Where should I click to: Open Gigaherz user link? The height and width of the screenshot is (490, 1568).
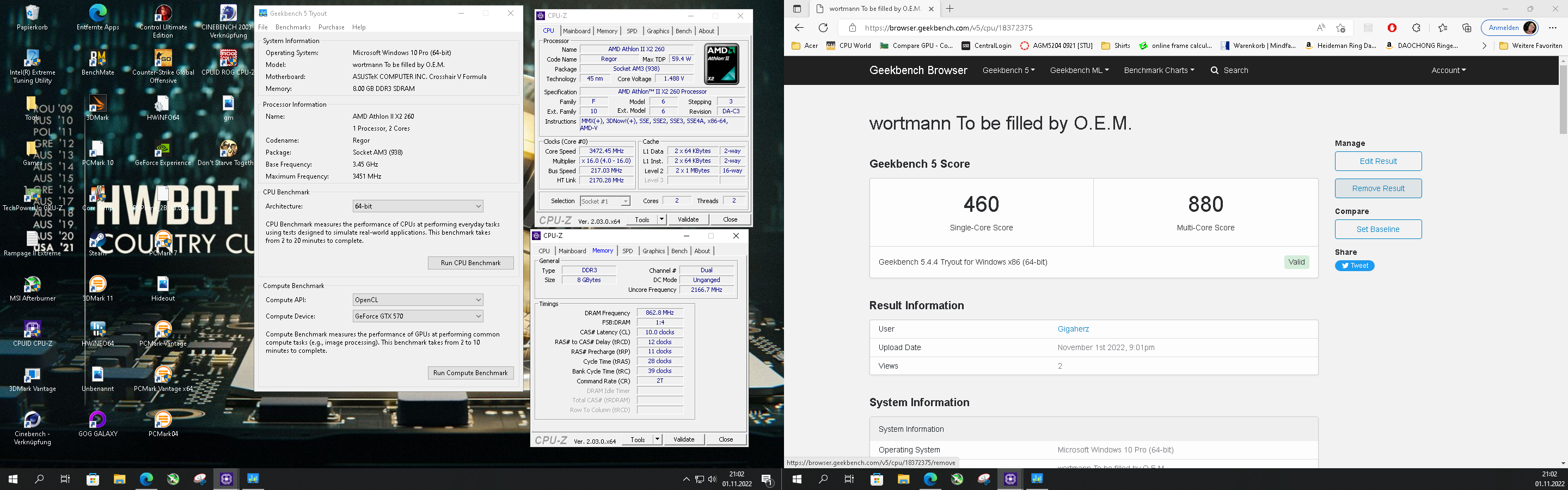coord(1073,329)
